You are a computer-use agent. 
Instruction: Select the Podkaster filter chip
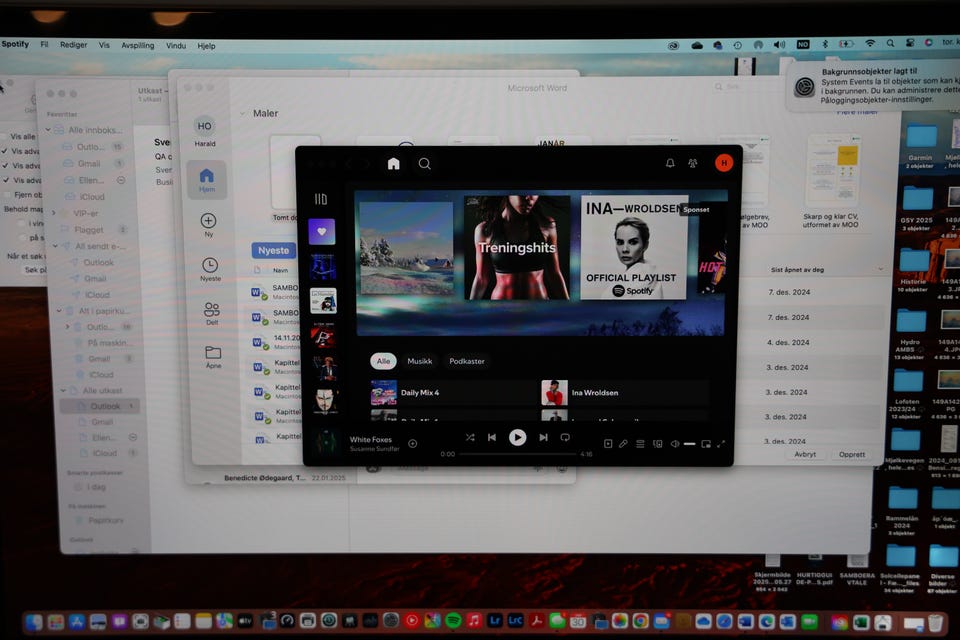click(x=467, y=361)
